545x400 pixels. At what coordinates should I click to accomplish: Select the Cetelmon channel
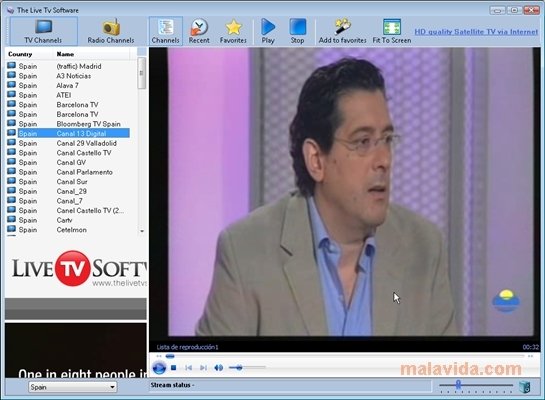[x=74, y=230]
